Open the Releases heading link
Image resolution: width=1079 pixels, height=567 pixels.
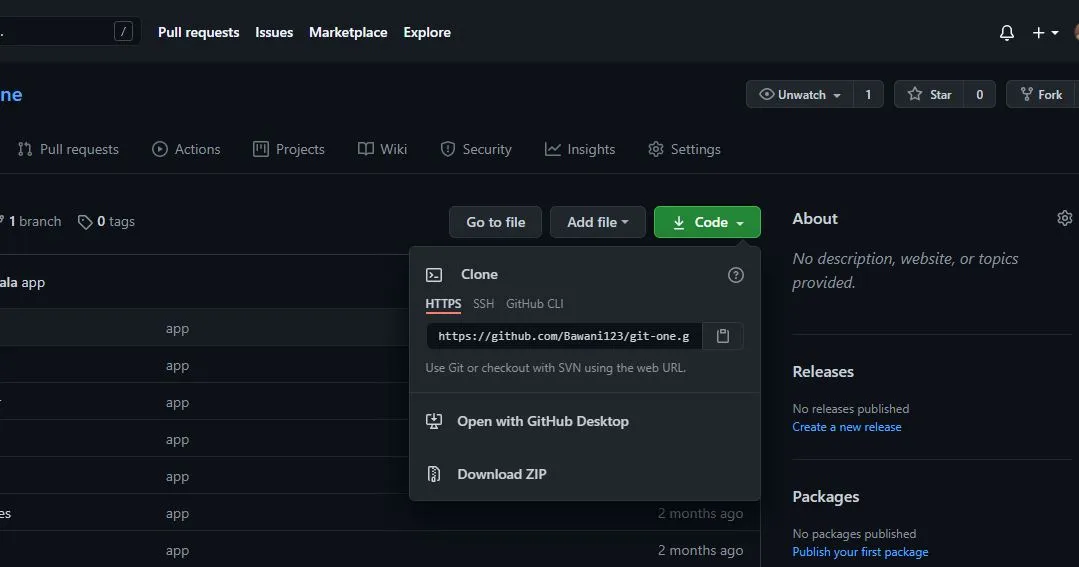pyautogui.click(x=823, y=372)
